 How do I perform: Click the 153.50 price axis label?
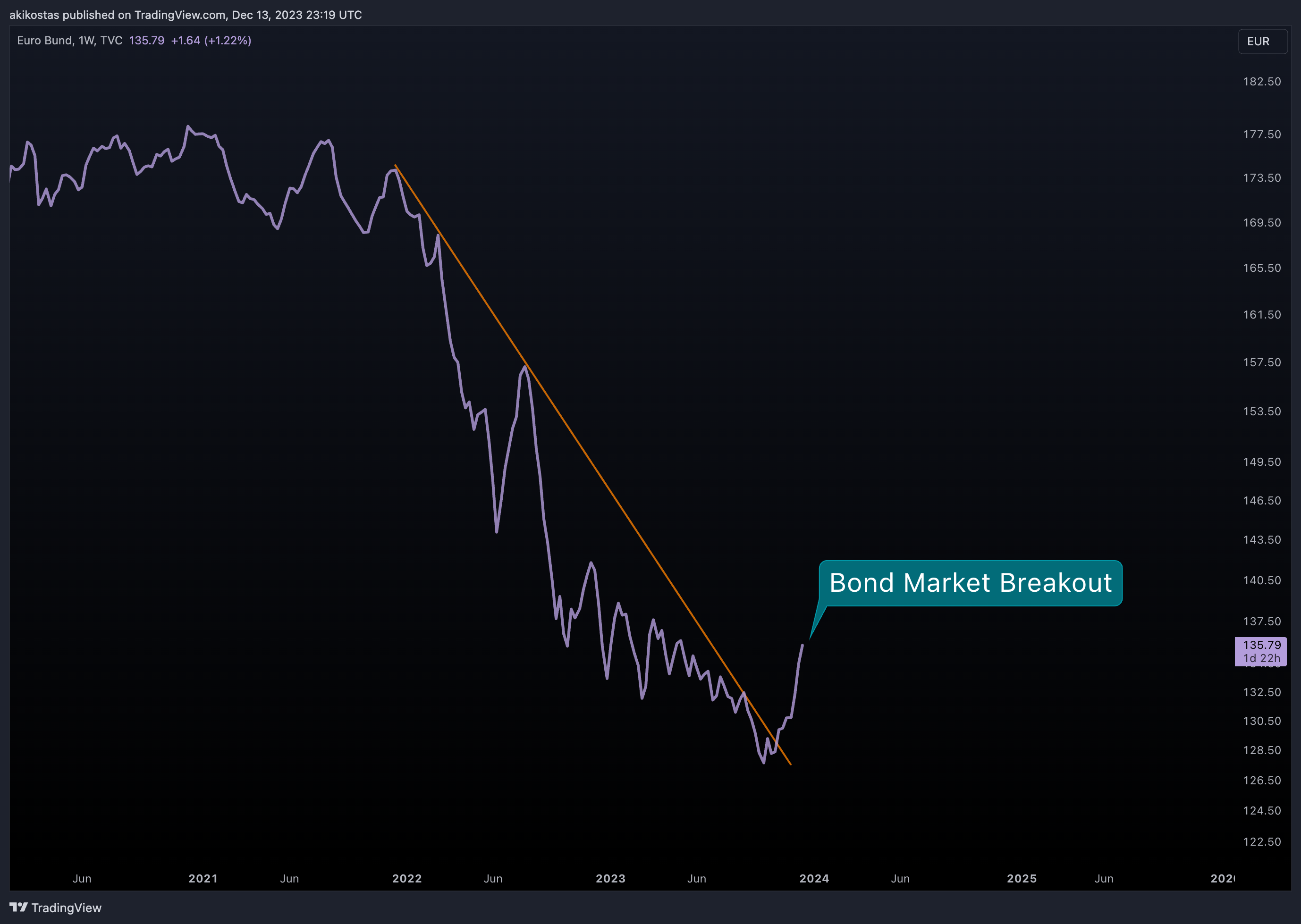pos(1262,412)
